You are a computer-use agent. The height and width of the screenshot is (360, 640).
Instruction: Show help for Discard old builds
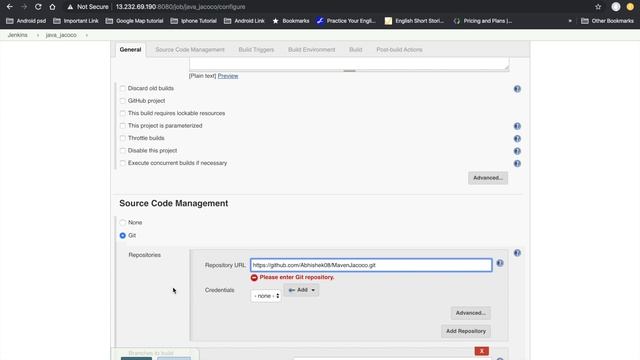point(517,89)
